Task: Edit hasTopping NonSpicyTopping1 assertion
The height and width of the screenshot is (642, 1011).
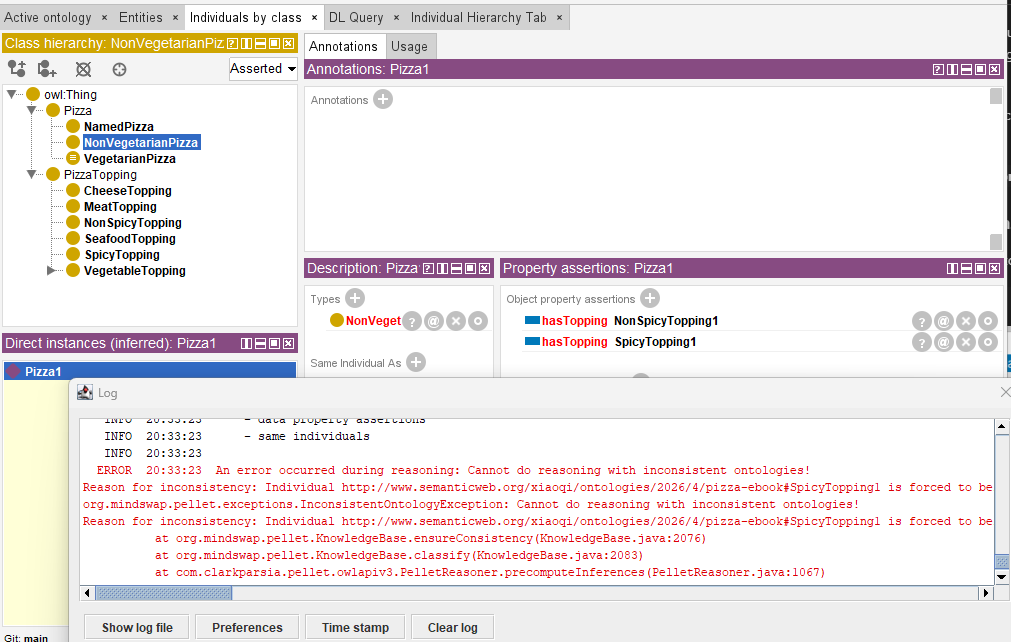Action: pyautogui.click(x=988, y=320)
